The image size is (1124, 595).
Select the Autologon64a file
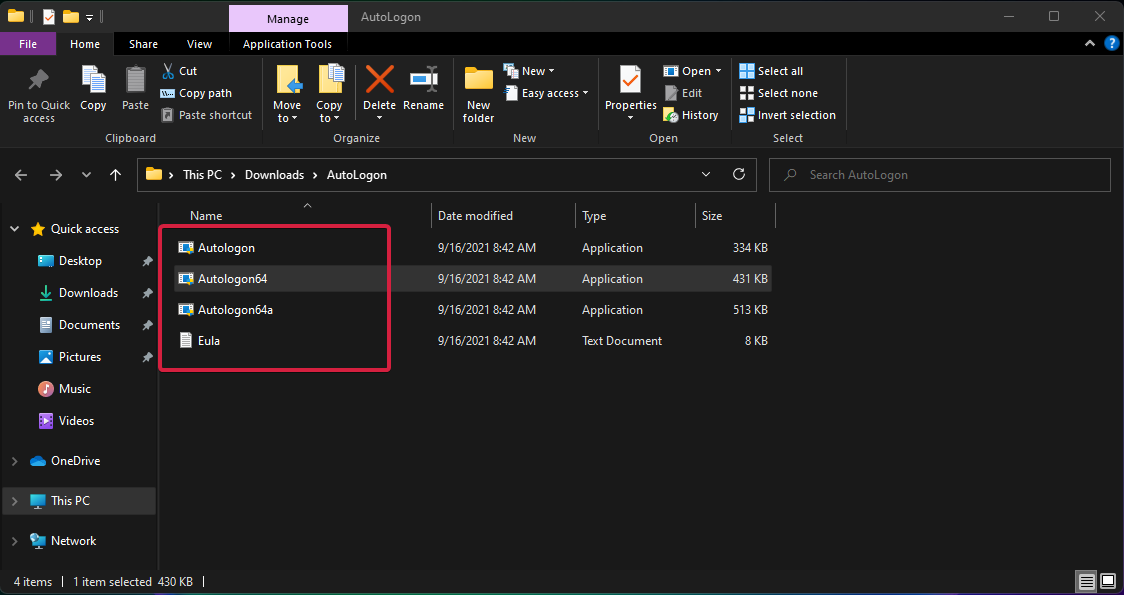[x=472, y=310]
